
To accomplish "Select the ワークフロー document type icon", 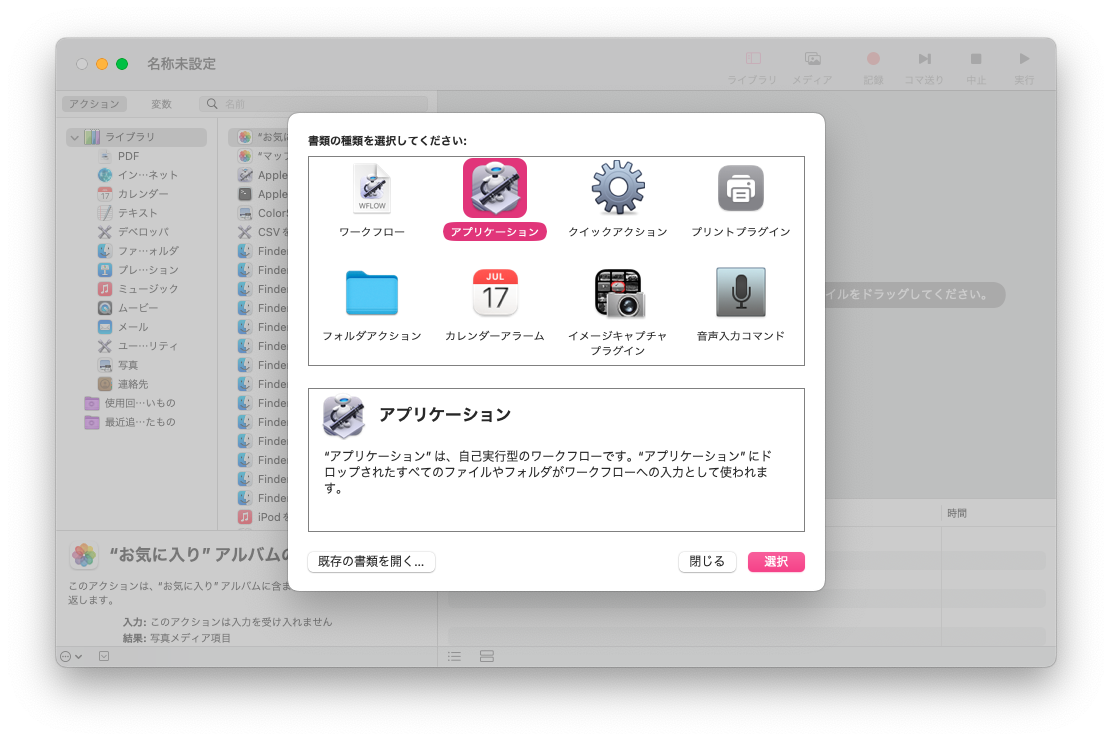I will pos(372,188).
